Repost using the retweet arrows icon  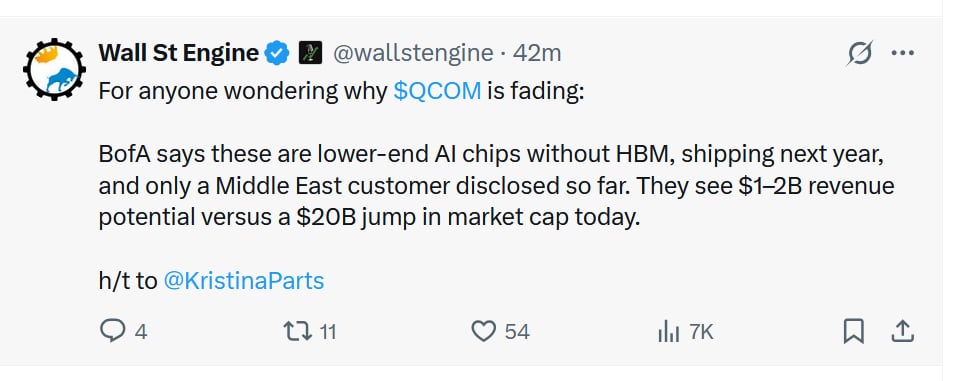(x=298, y=332)
